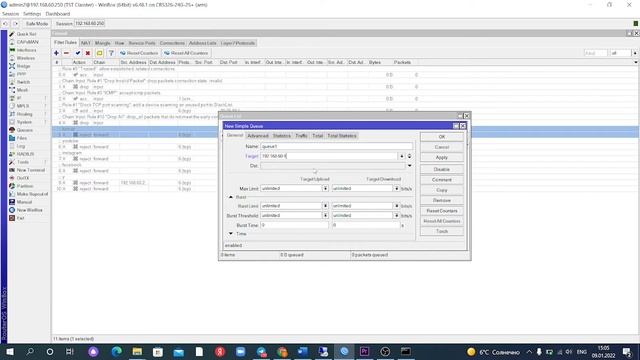The height and width of the screenshot is (360, 640).
Task: Open the firewall 'all' filter dropdown
Action: 634,53
